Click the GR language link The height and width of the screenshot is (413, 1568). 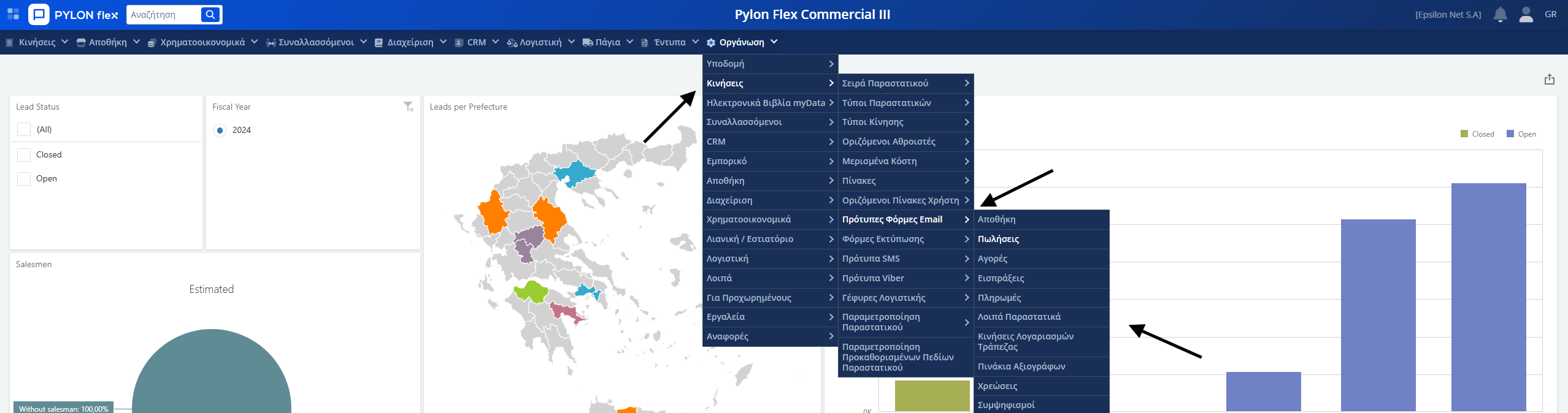tap(1550, 14)
